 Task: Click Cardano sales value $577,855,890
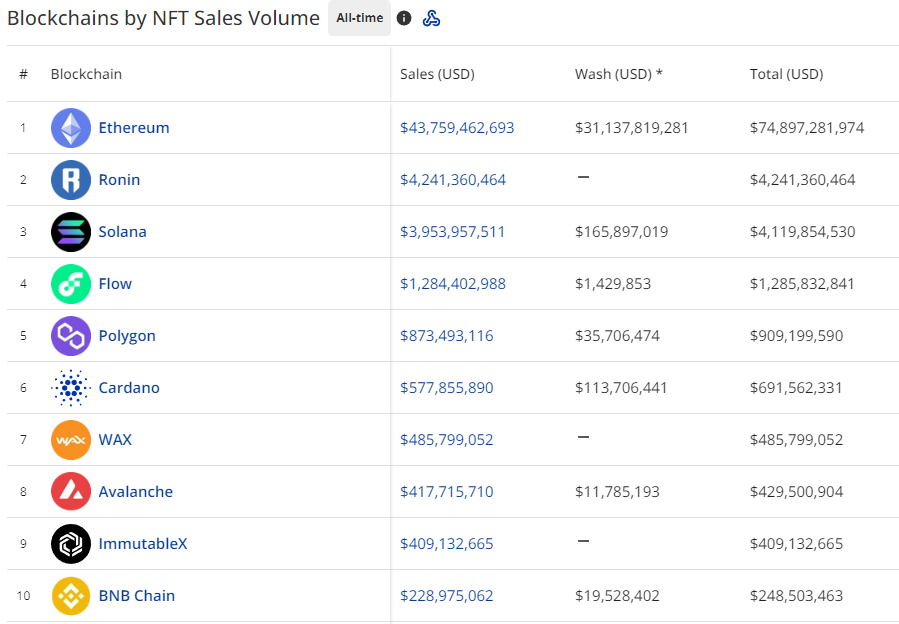tap(447, 388)
